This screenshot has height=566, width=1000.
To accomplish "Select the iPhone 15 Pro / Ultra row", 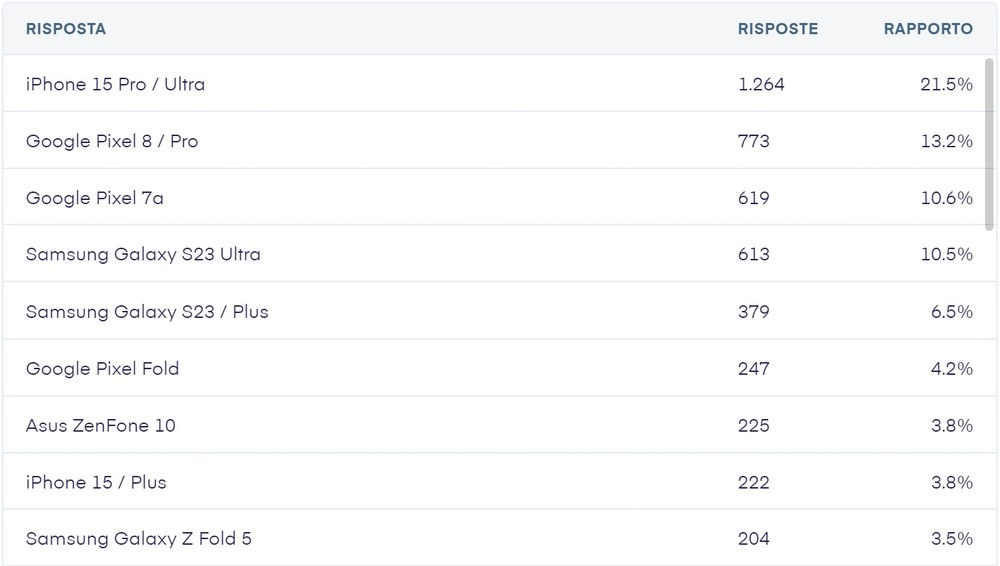I will (115, 85).
